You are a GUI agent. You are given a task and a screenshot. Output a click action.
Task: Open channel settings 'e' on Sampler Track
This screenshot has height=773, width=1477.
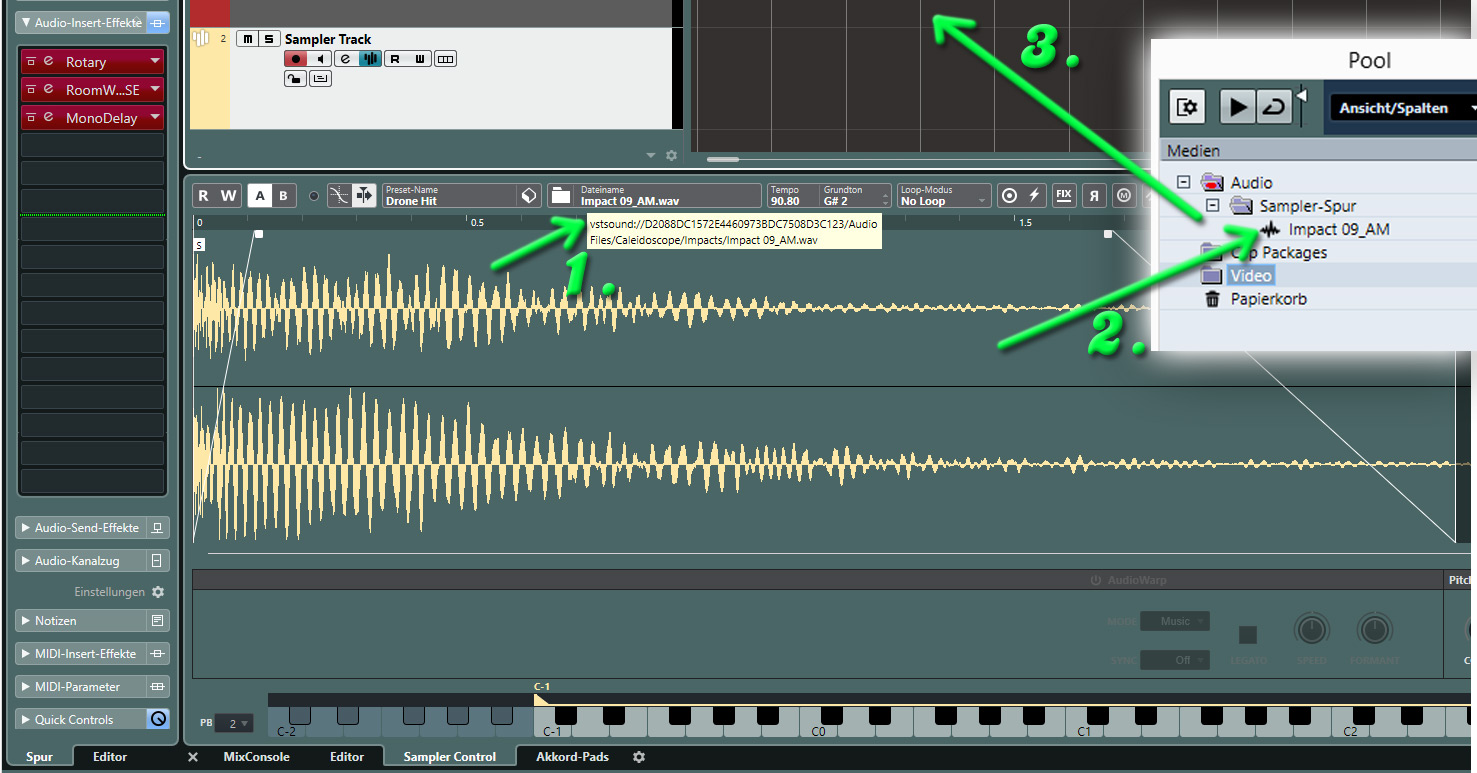click(x=345, y=59)
